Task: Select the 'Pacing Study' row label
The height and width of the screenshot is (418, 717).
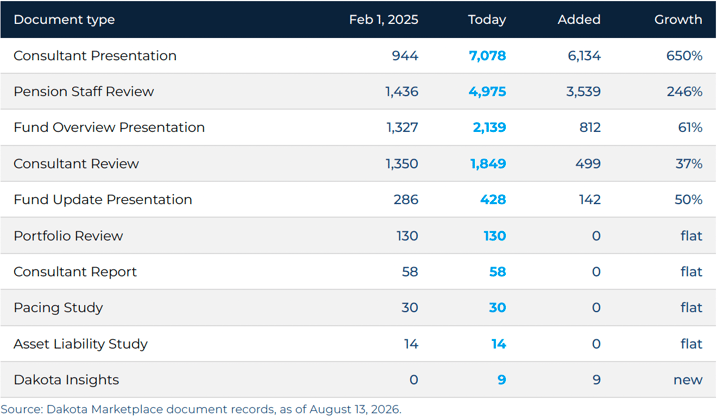Action: coord(58,308)
